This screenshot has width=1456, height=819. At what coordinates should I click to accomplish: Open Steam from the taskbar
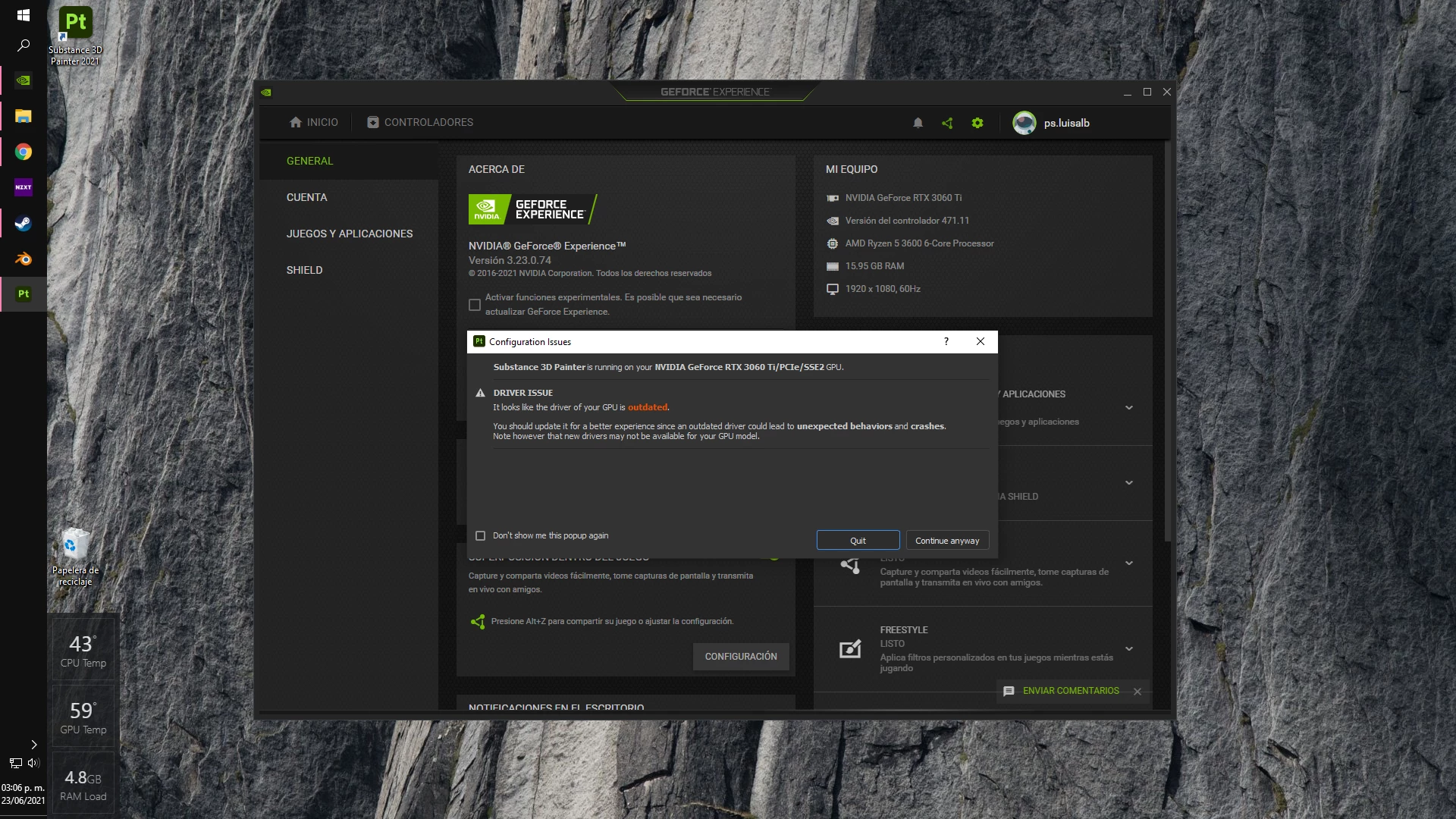(x=24, y=223)
